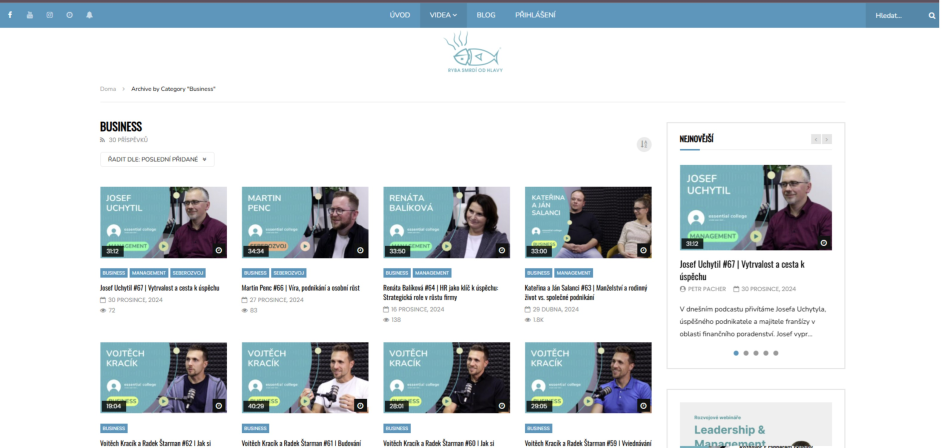The image size is (942, 448).
Task: Click the notification bell icon
Action: [90, 15]
